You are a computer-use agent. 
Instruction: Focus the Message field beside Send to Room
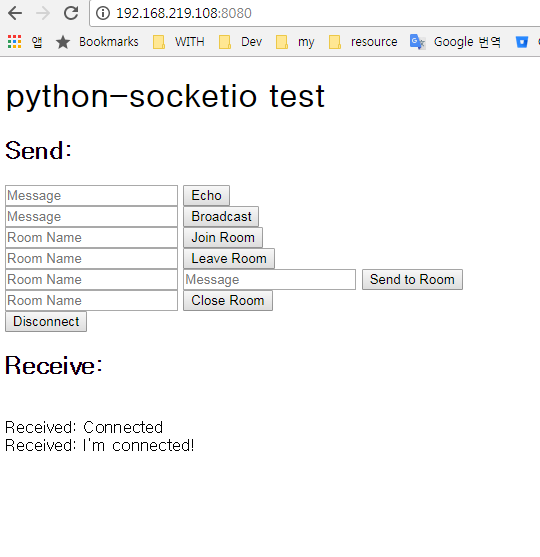coord(269,279)
